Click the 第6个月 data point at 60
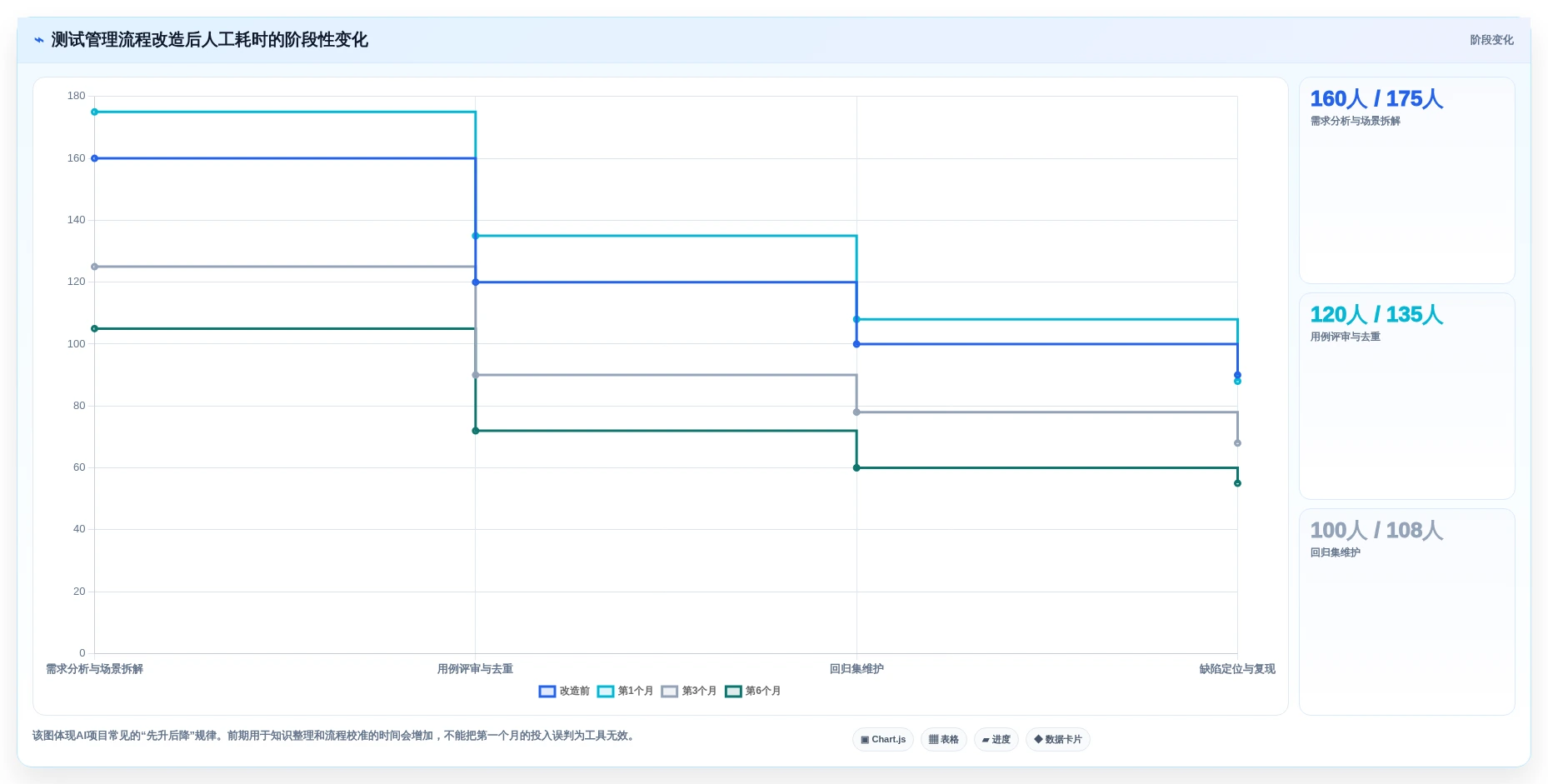The image size is (1548, 784). (x=856, y=468)
